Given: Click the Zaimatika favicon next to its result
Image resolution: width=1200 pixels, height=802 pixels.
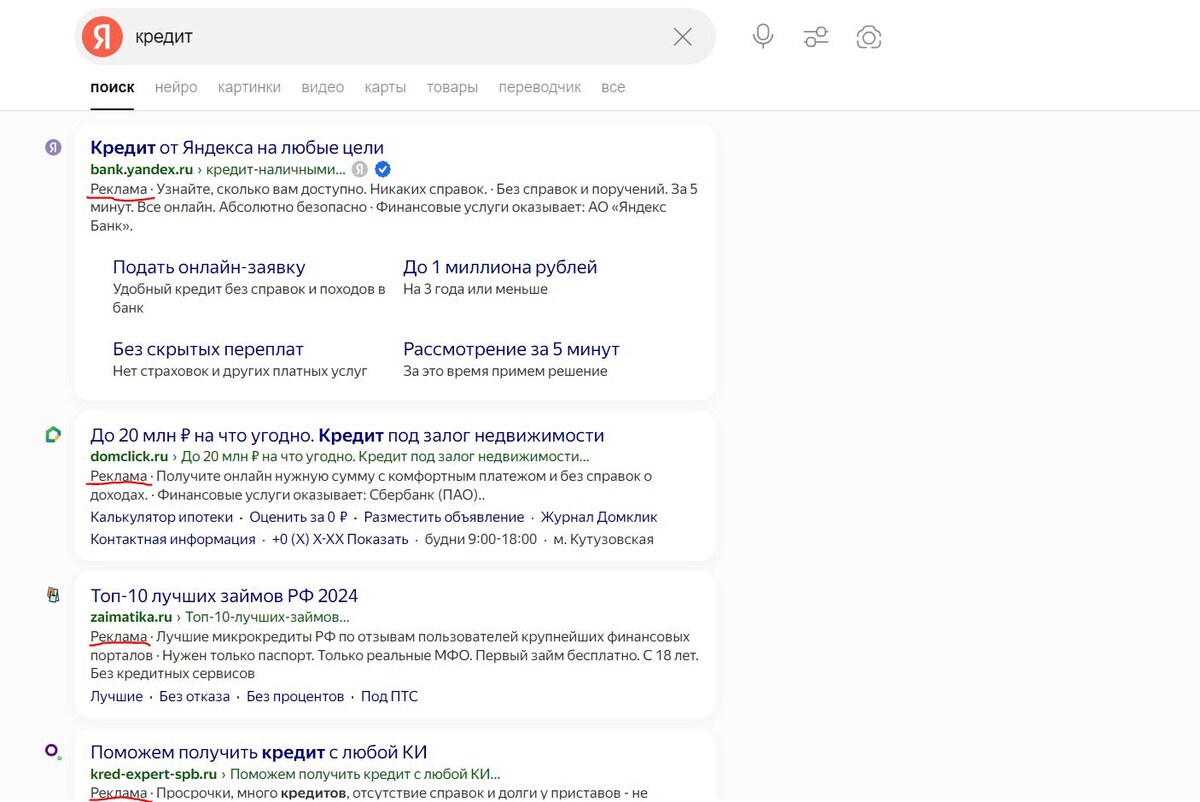Looking at the screenshot, I should [52, 594].
